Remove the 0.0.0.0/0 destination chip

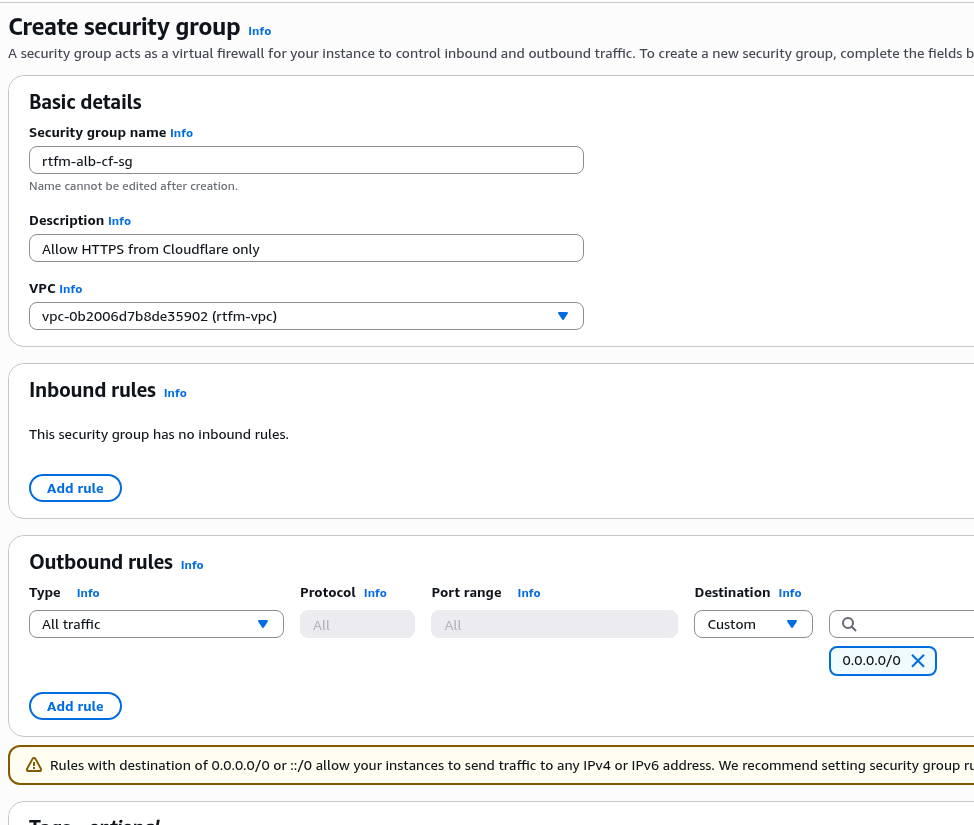[917, 661]
